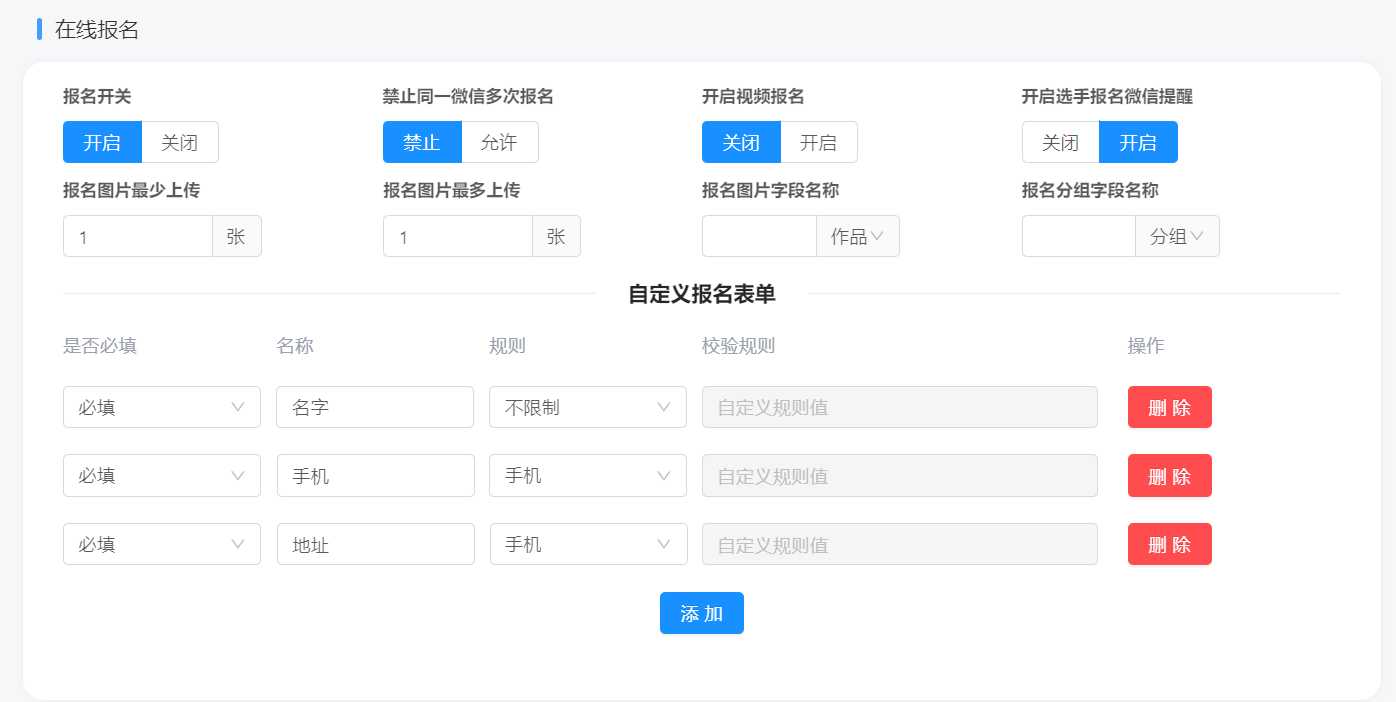Screen dimensions: 1396x702
Task: Click the 报名分组字段名称 text input
Action: 1078,237
